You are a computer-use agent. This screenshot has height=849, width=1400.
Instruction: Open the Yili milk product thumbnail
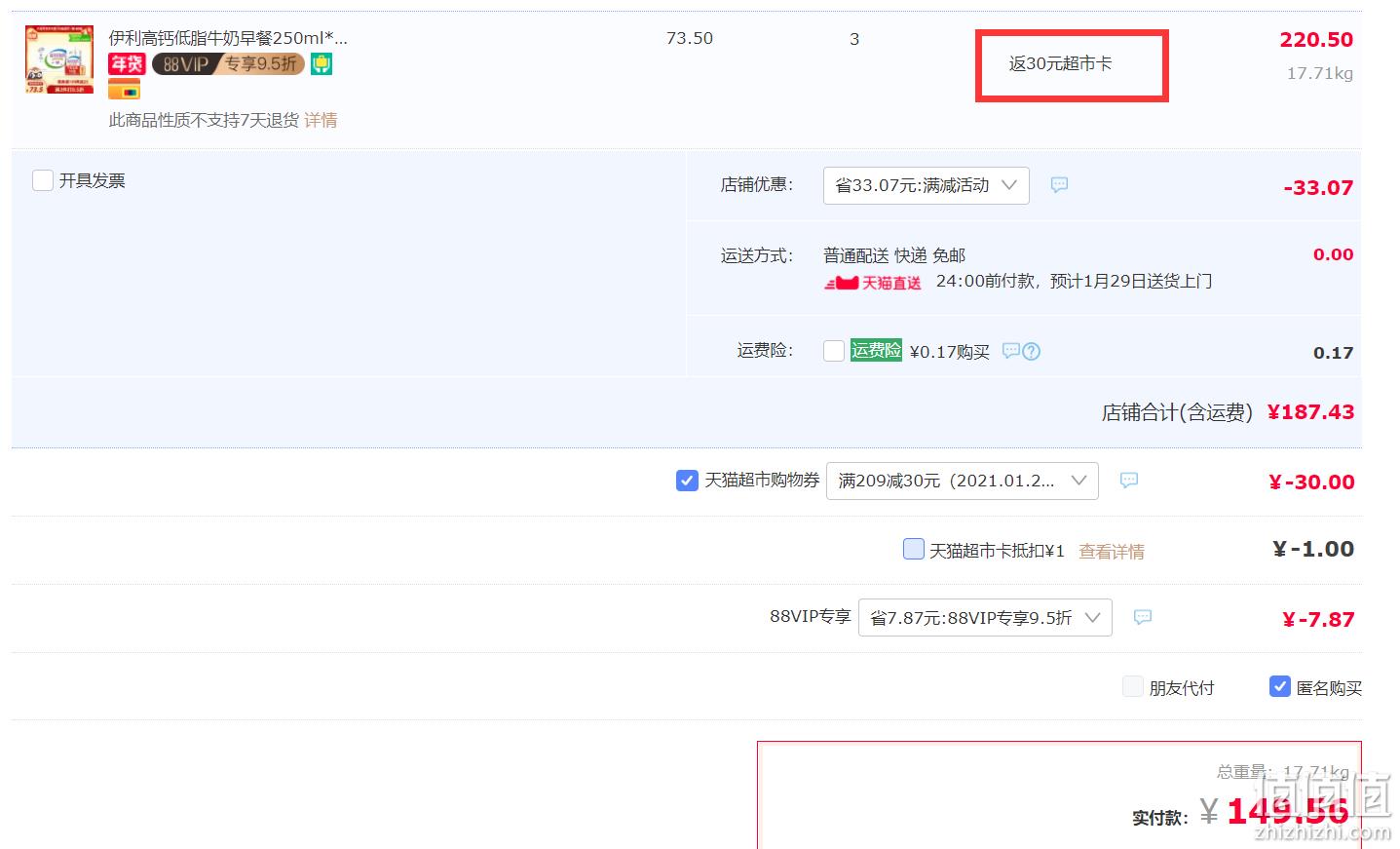point(59,59)
